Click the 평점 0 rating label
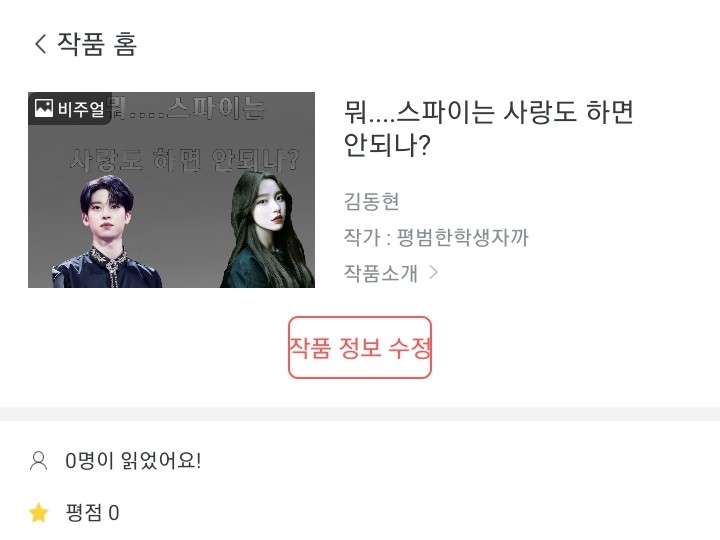This screenshot has width=720, height=540. 92,513
